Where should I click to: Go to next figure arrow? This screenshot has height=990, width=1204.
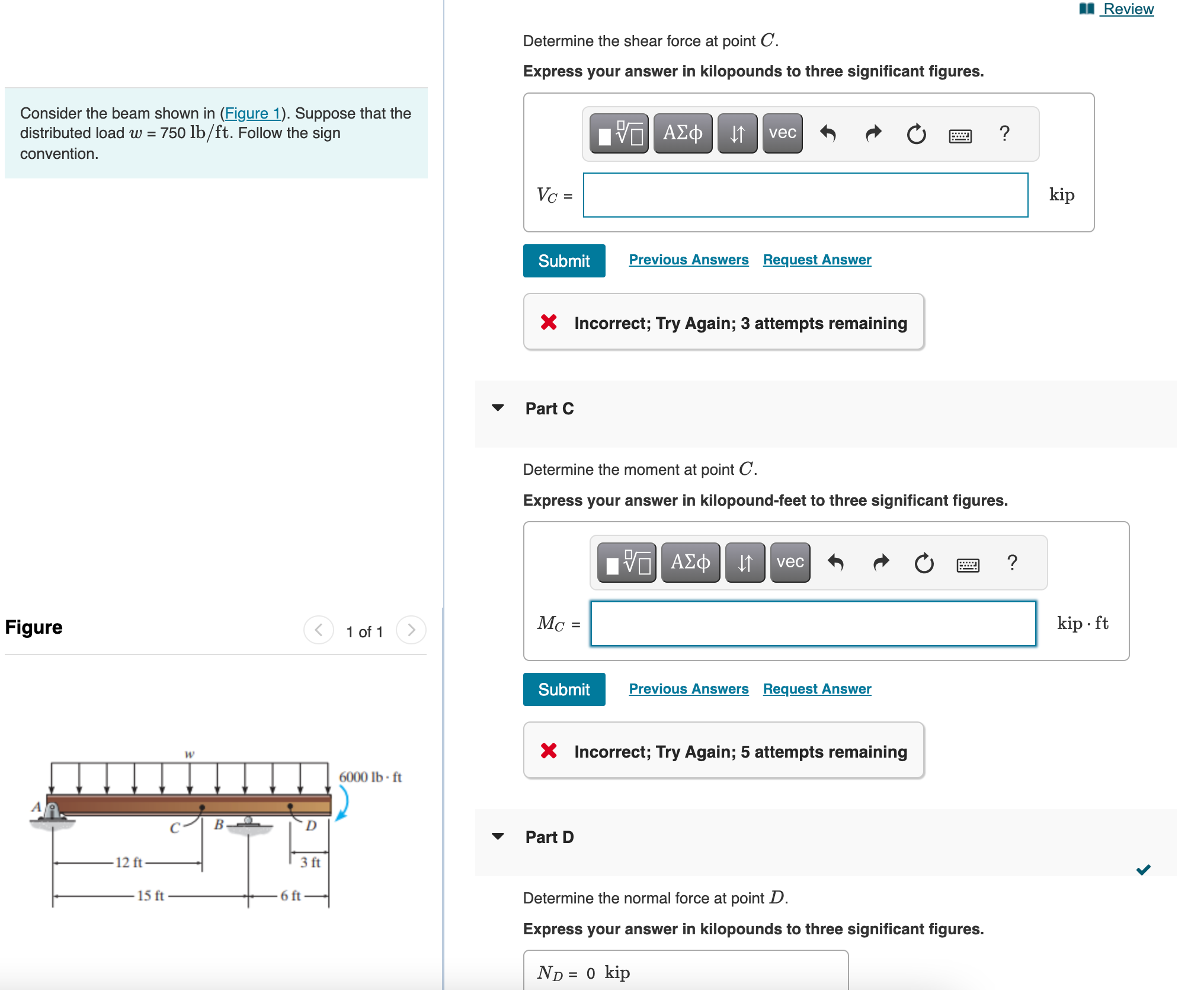coord(411,630)
